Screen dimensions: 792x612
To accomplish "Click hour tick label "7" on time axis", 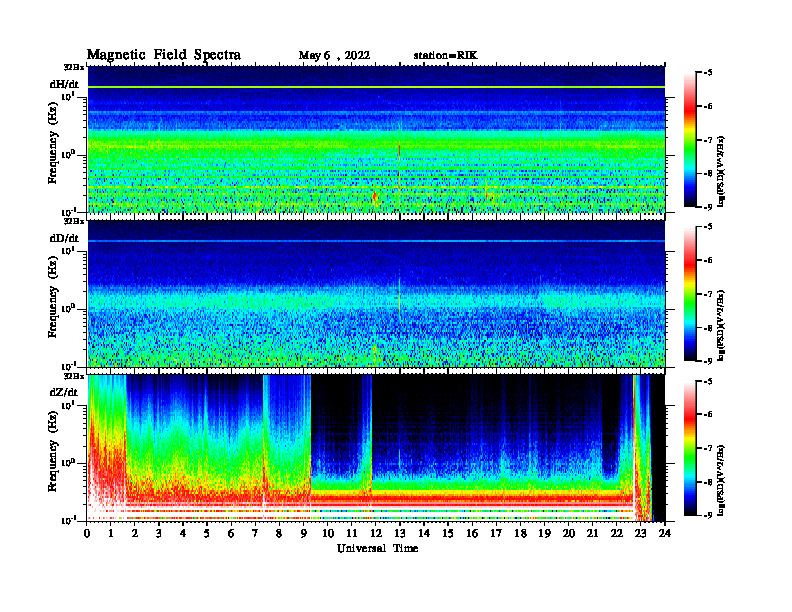I will point(255,533).
